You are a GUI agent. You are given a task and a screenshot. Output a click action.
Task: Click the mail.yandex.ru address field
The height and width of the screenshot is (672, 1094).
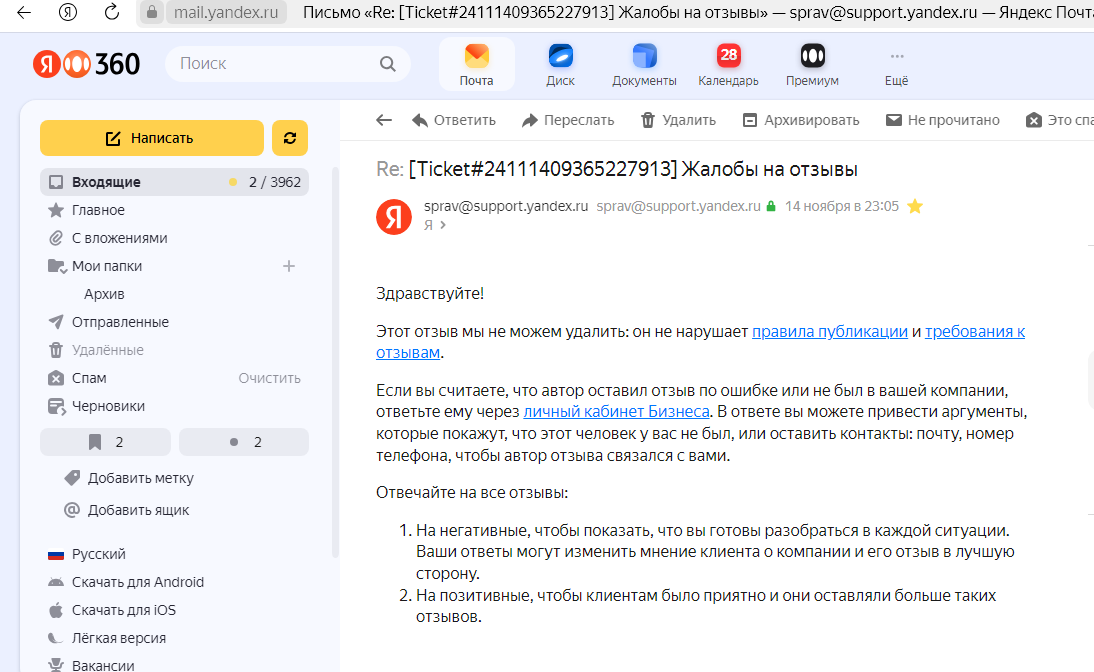click(x=226, y=12)
